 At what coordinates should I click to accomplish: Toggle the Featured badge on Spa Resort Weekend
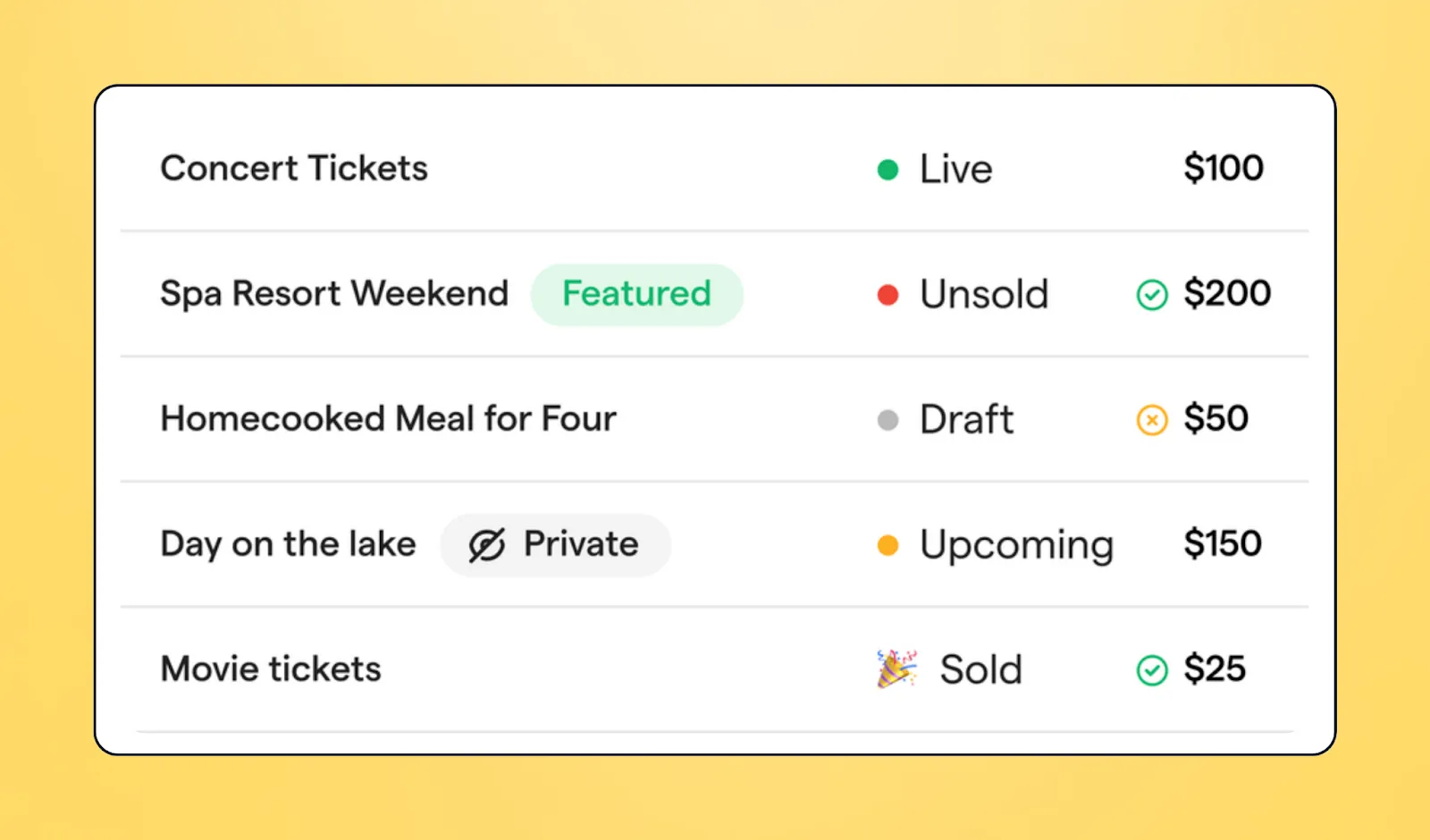pos(636,294)
